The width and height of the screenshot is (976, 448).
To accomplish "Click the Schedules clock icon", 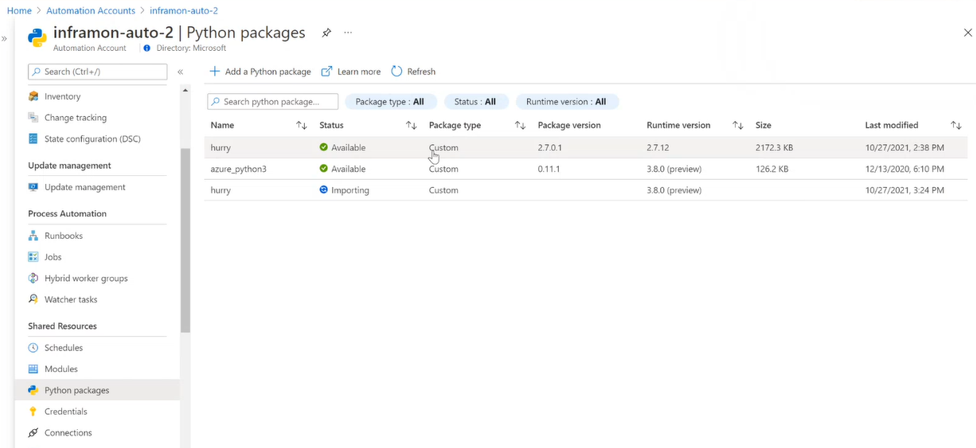I will [33, 348].
